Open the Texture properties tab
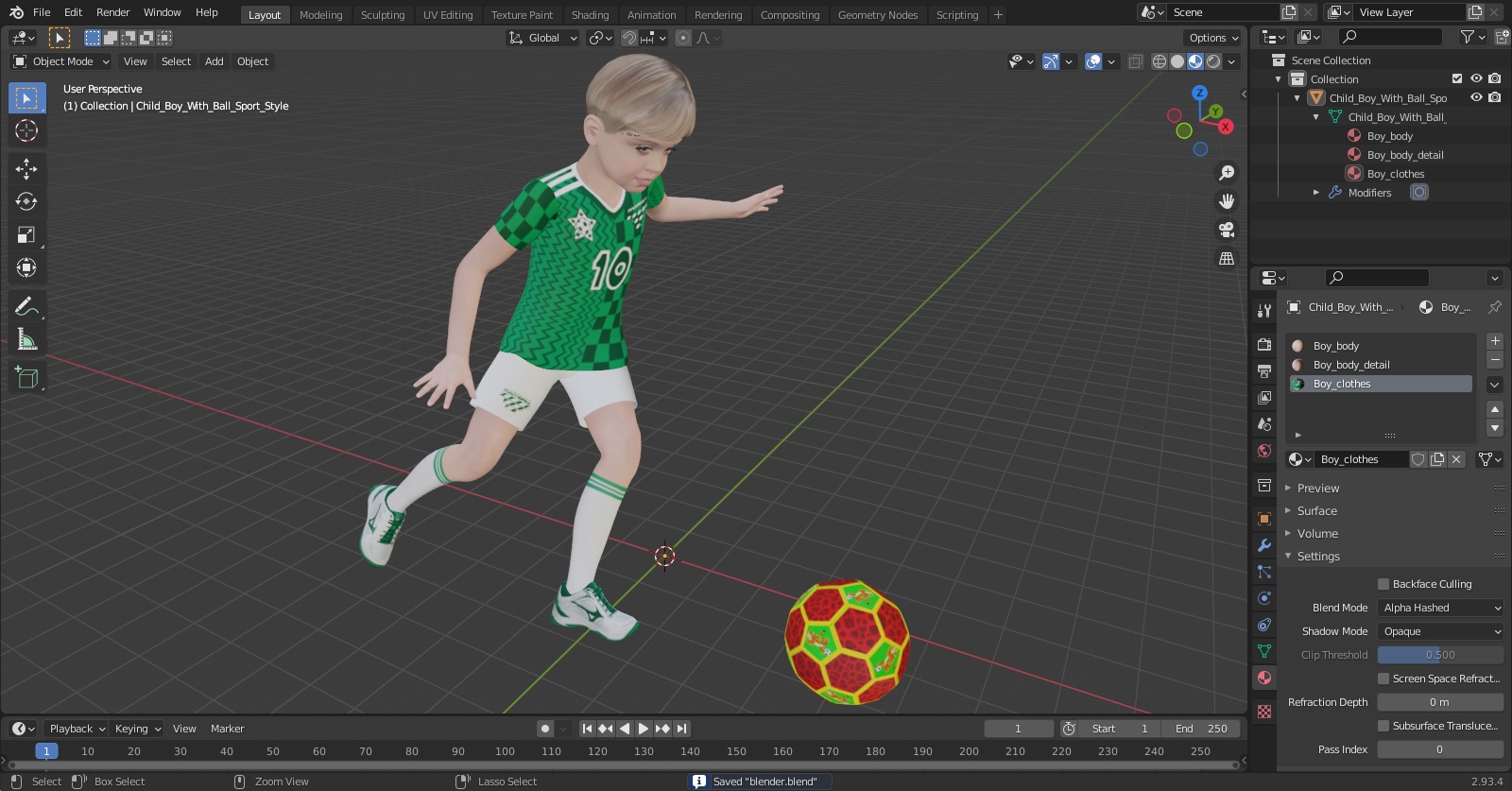Viewport: 1512px width, 791px height. point(1264,711)
